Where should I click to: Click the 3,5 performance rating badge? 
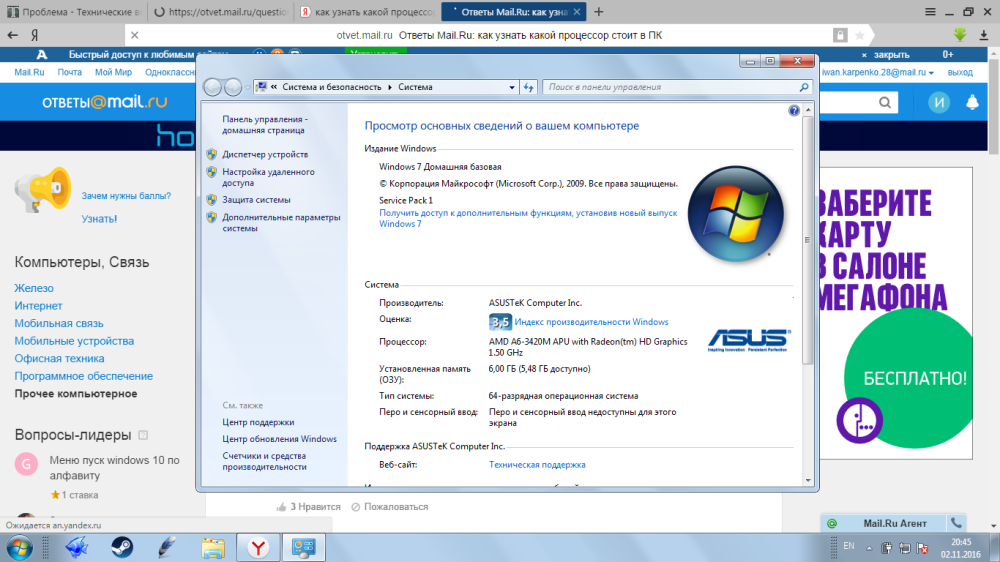[x=500, y=322]
